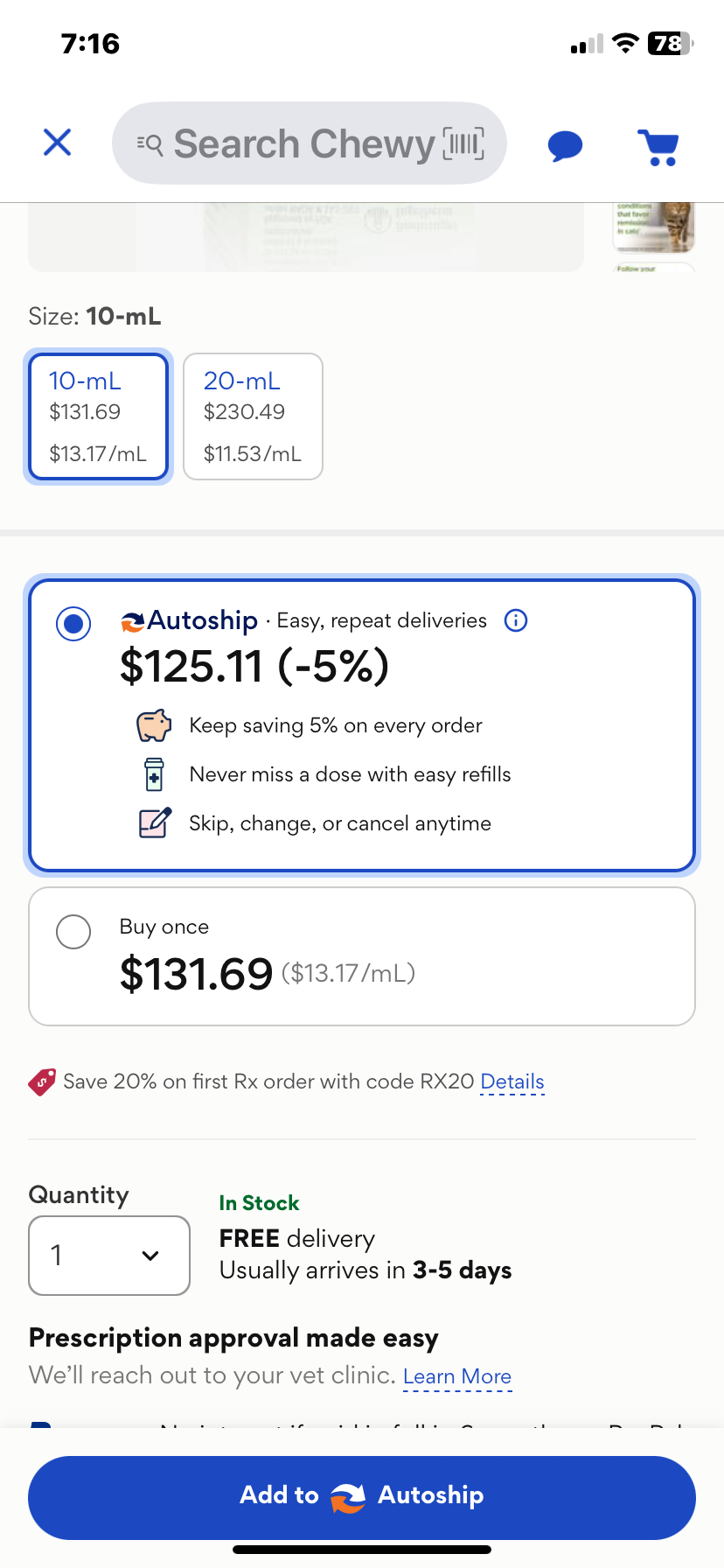The width and height of the screenshot is (724, 1568).
Task: Tap the barcode scanner icon in search
Action: (463, 143)
